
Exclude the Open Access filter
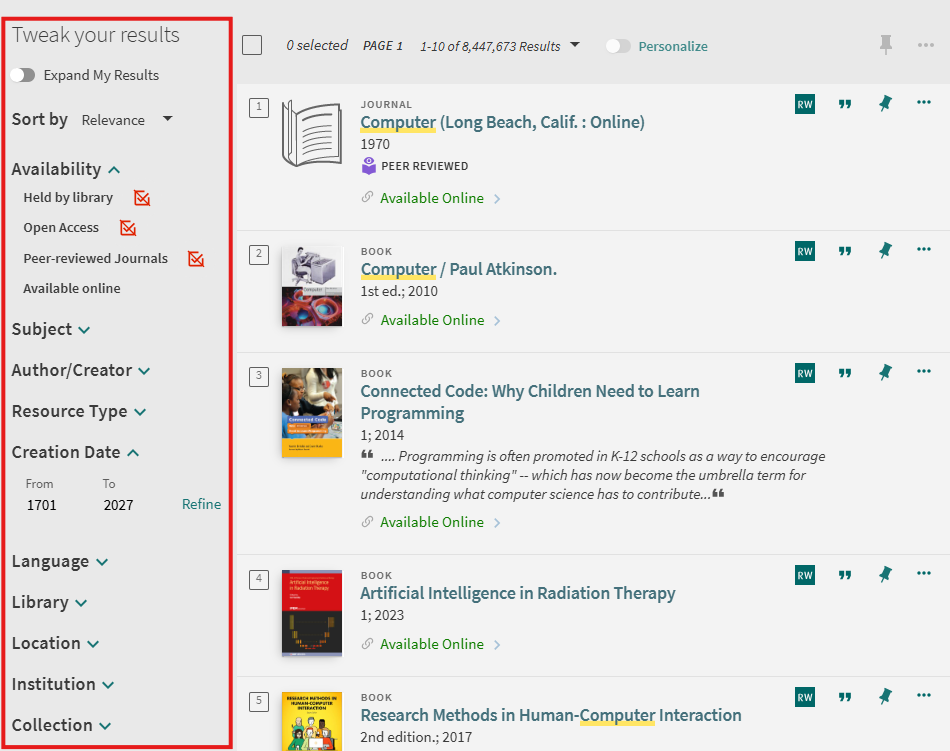pos(128,228)
